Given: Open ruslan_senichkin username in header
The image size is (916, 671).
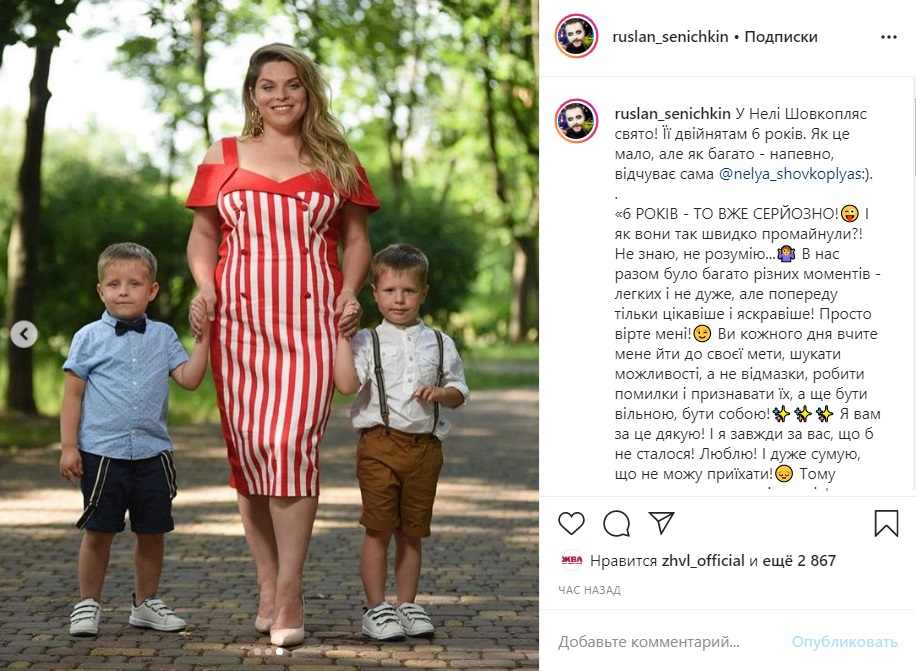Looking at the screenshot, I should (670, 37).
